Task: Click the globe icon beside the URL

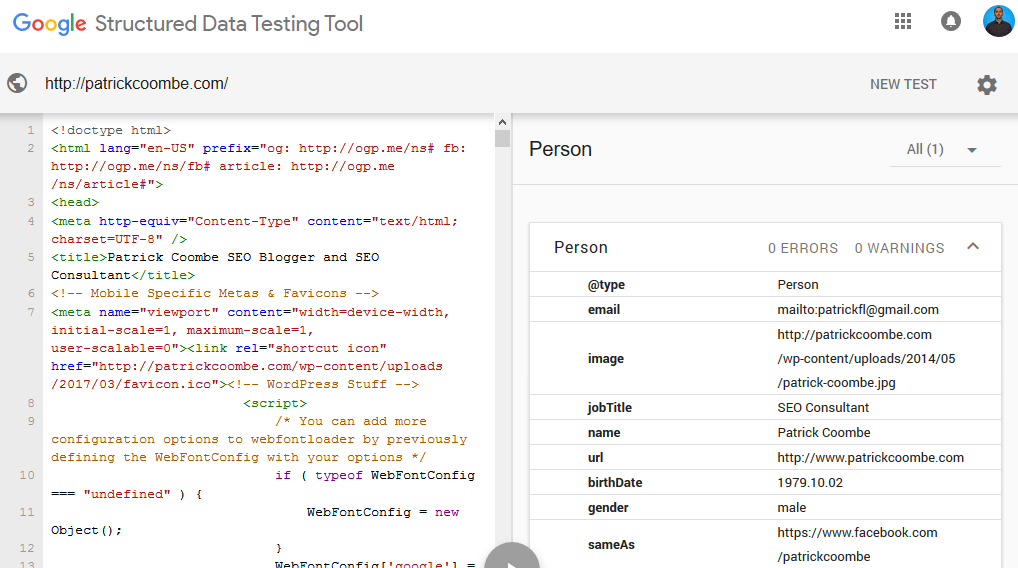Action: click(x=18, y=83)
